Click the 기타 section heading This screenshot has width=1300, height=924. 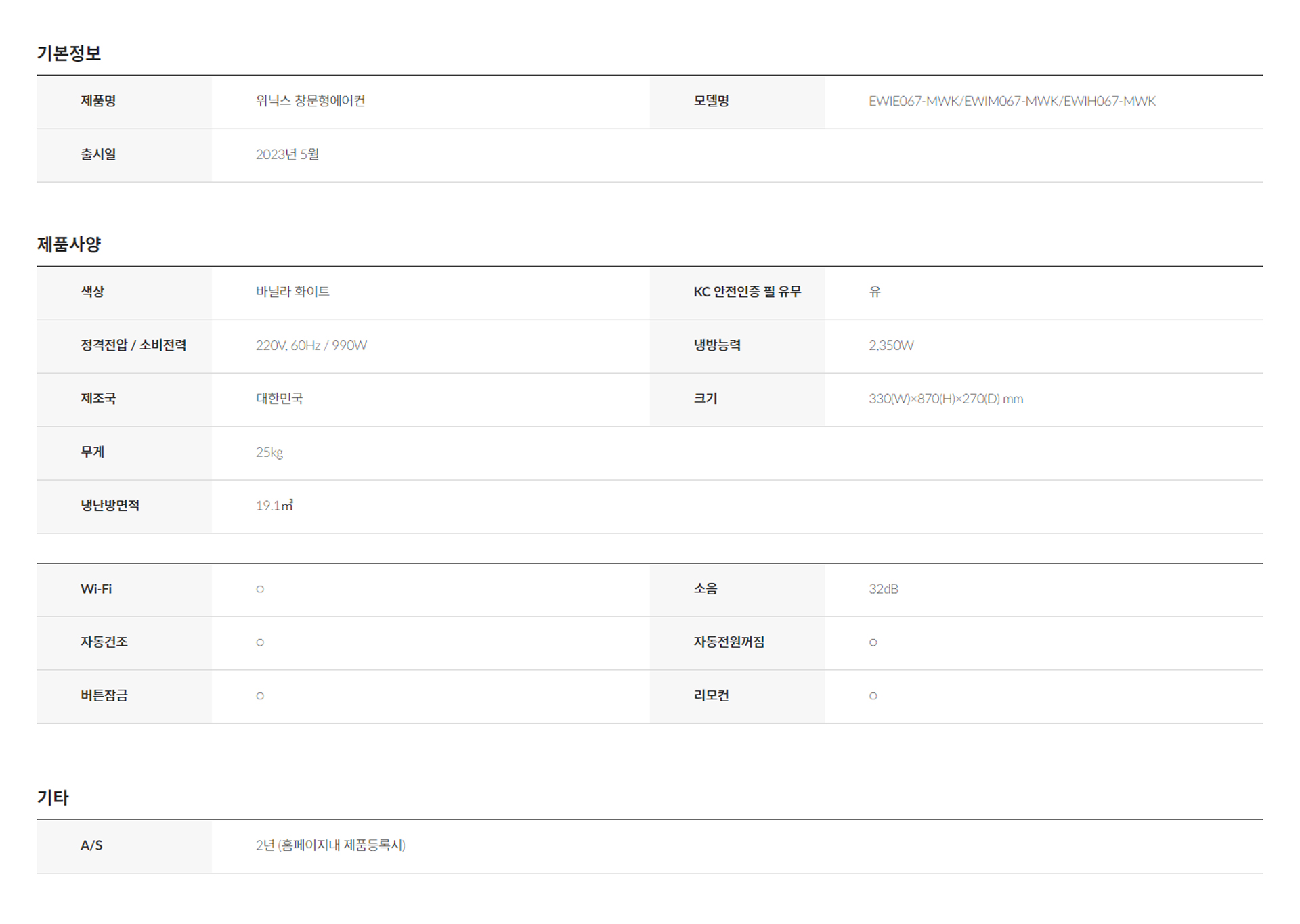click(x=53, y=797)
